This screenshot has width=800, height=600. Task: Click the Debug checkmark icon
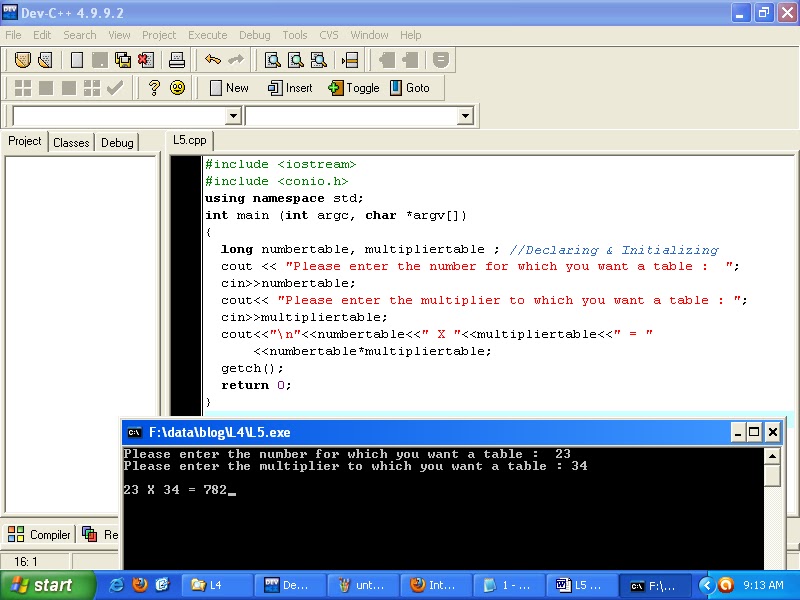tap(115, 88)
